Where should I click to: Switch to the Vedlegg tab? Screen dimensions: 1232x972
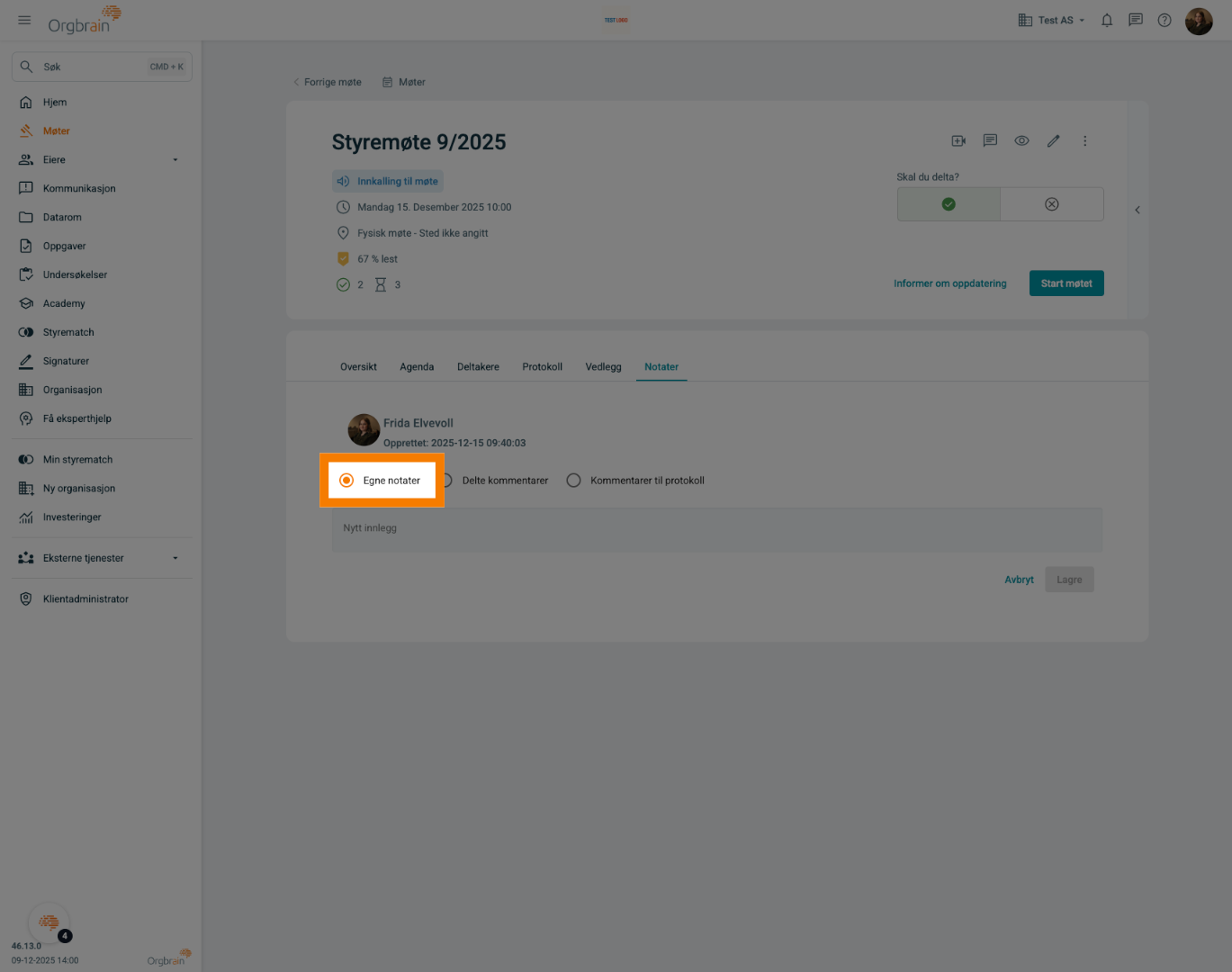coord(603,367)
